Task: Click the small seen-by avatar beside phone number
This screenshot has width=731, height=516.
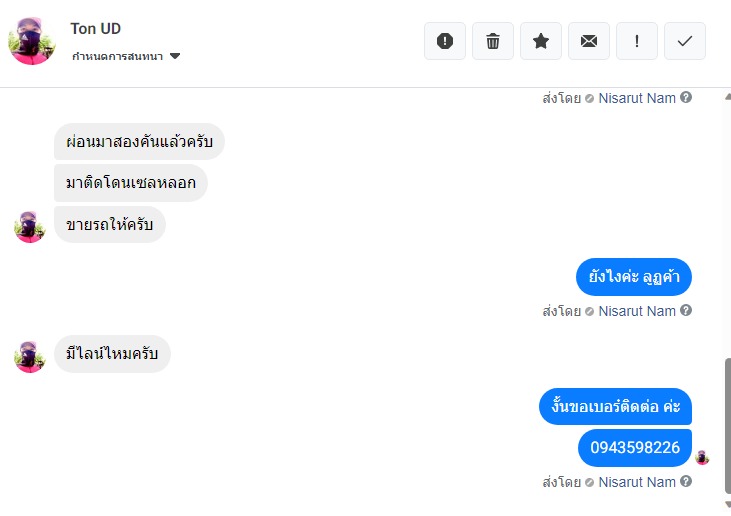Action: coord(702,458)
